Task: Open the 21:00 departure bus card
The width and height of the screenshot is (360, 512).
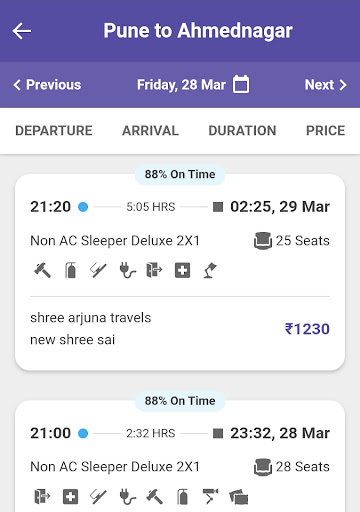Action: tap(180, 457)
